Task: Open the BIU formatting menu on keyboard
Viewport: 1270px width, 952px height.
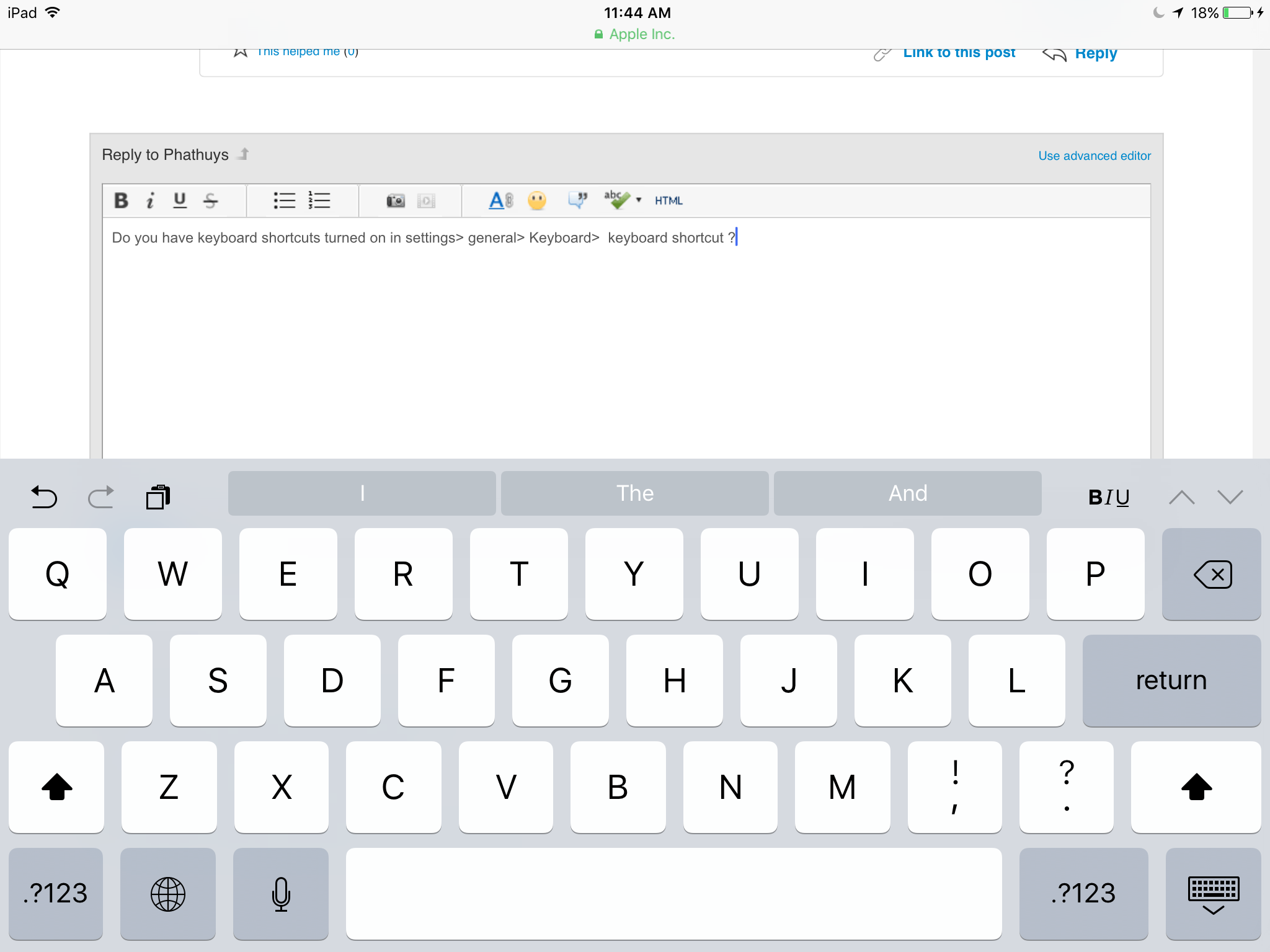Action: (x=1109, y=496)
